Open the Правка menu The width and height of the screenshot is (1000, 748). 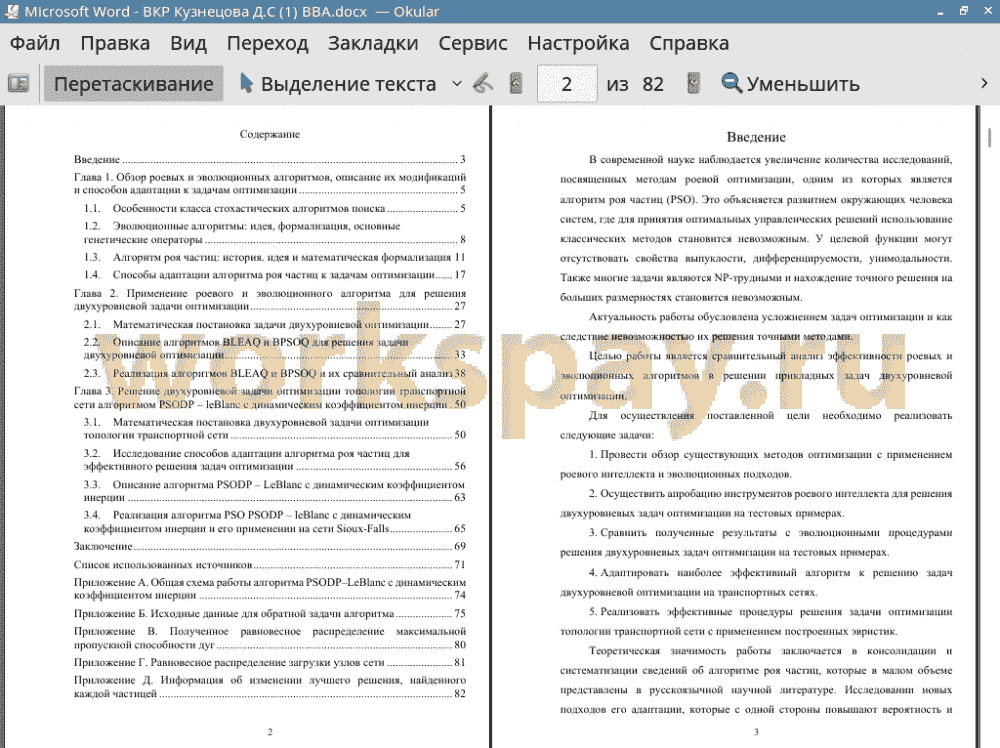tap(115, 43)
